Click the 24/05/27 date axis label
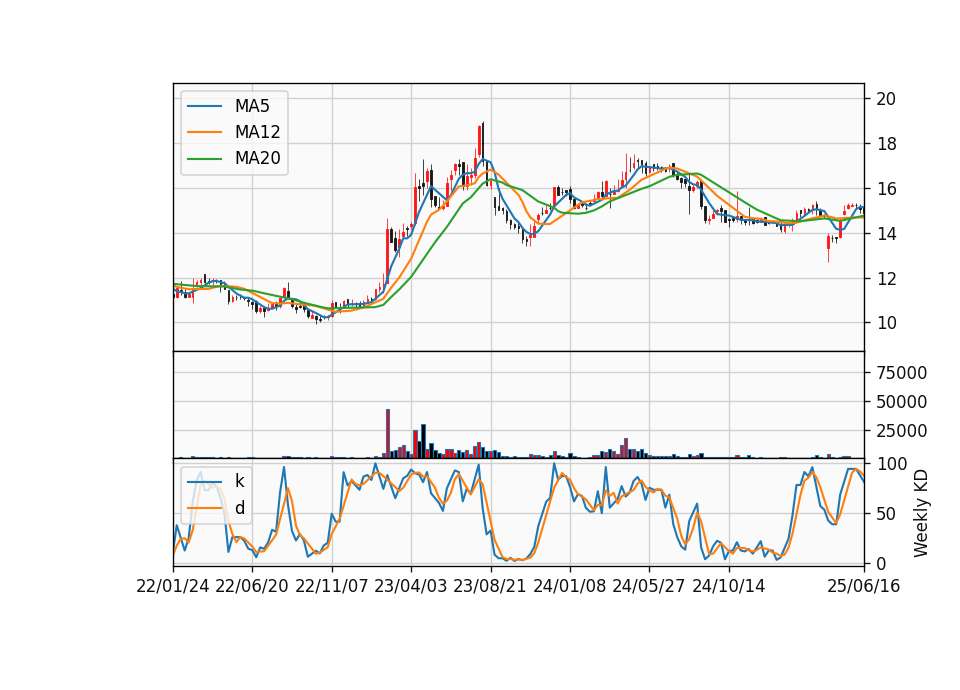 [x=649, y=586]
